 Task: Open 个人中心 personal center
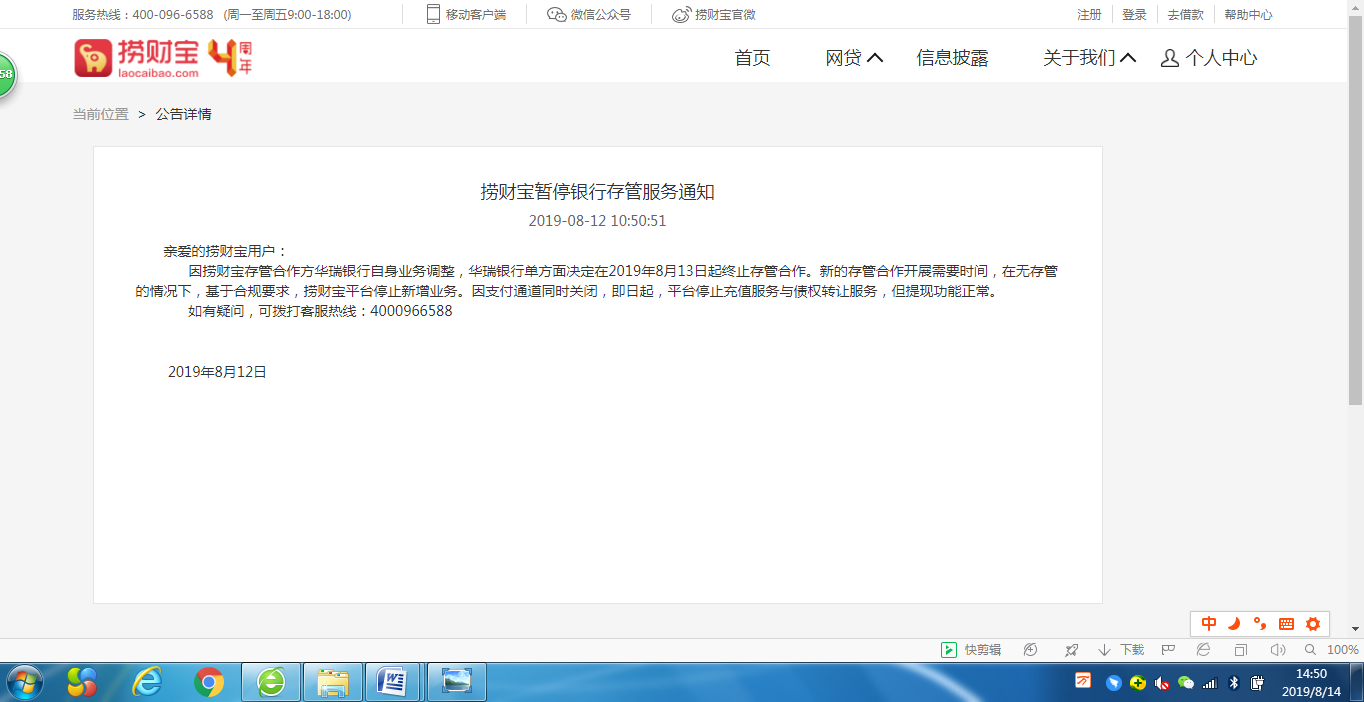(1209, 58)
